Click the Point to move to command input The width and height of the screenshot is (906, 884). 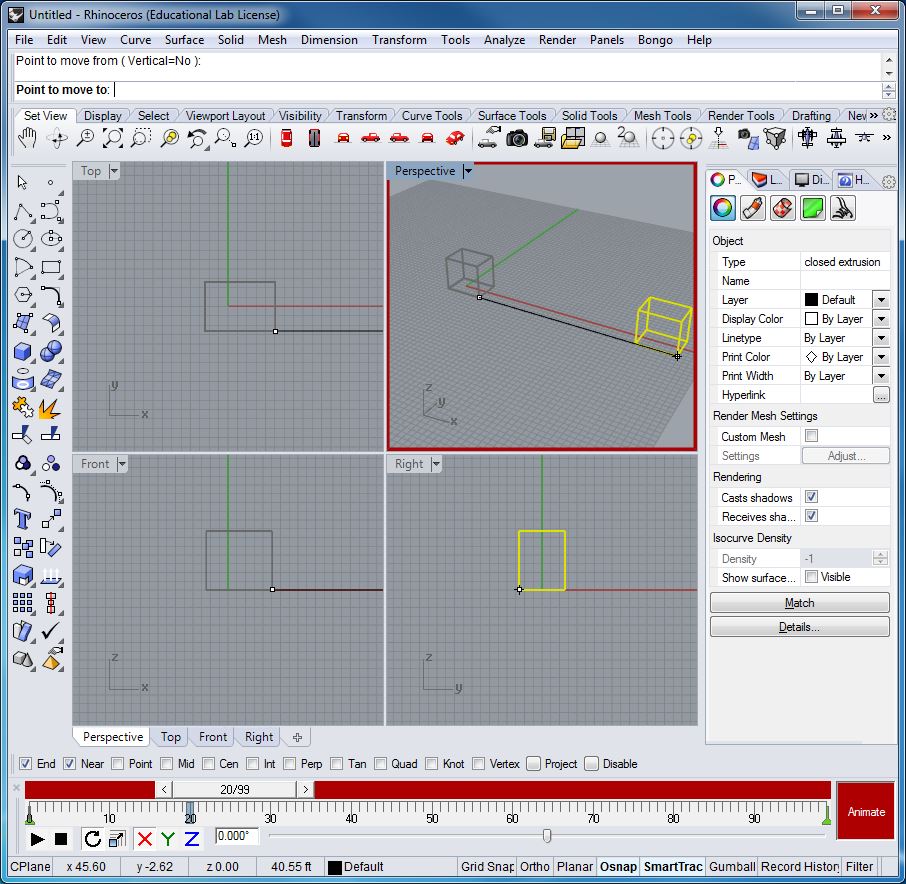(x=448, y=90)
